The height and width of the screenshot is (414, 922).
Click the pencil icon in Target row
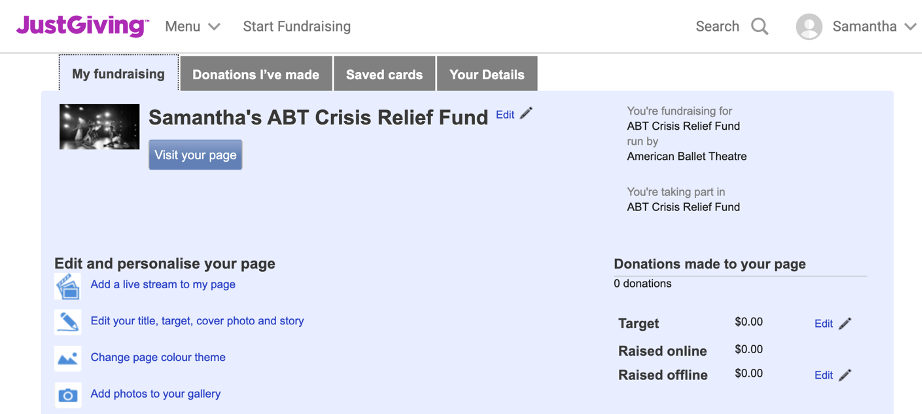coord(845,323)
